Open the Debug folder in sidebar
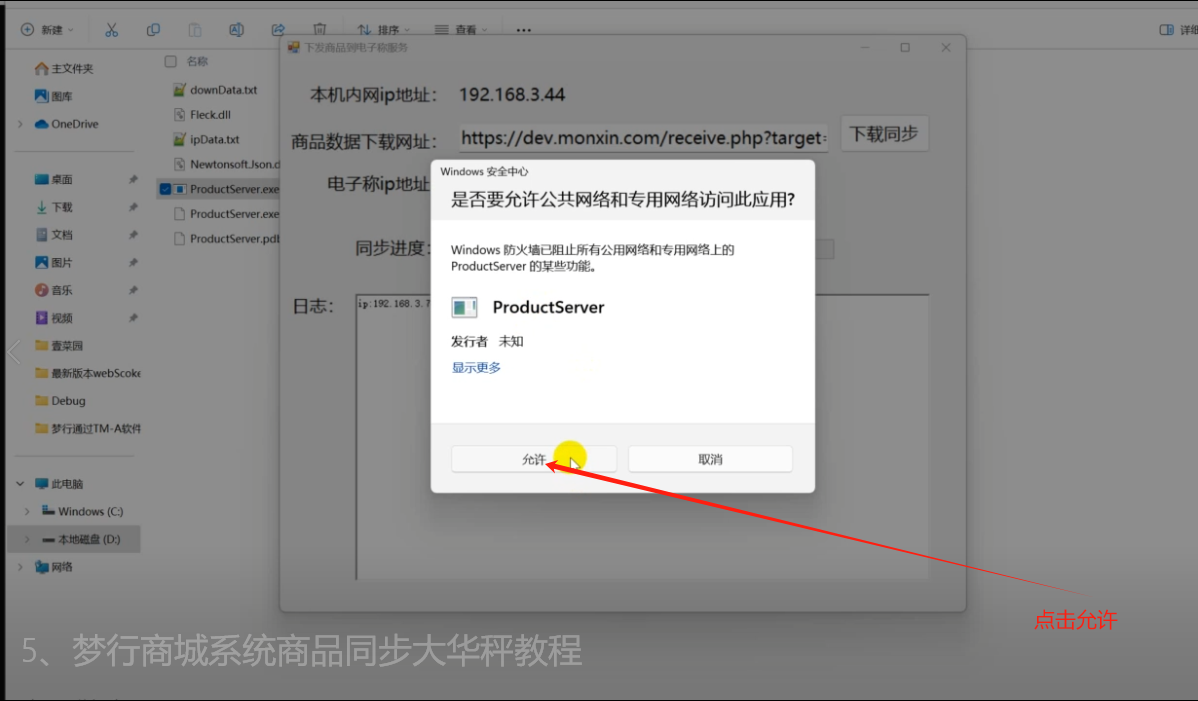 60,400
